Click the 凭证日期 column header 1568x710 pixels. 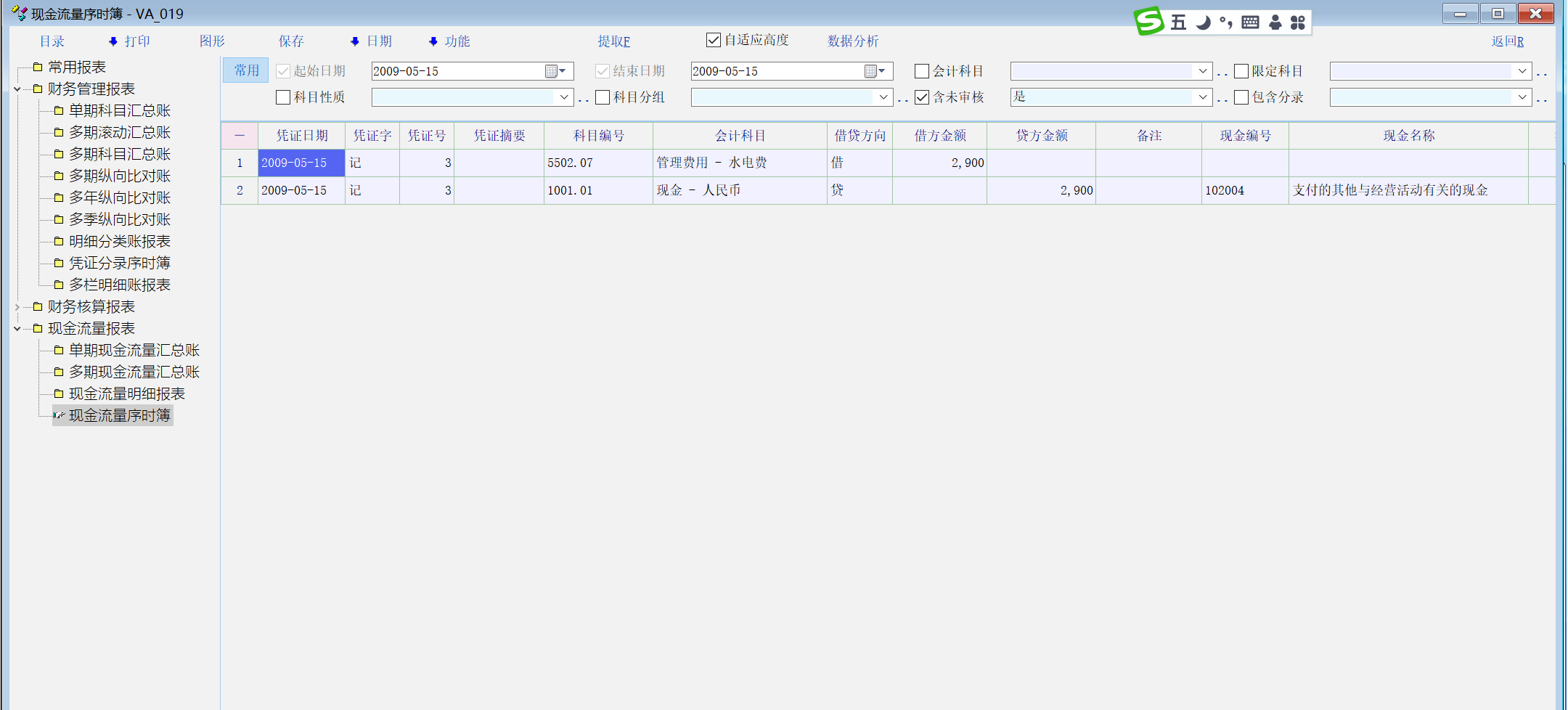coord(302,136)
